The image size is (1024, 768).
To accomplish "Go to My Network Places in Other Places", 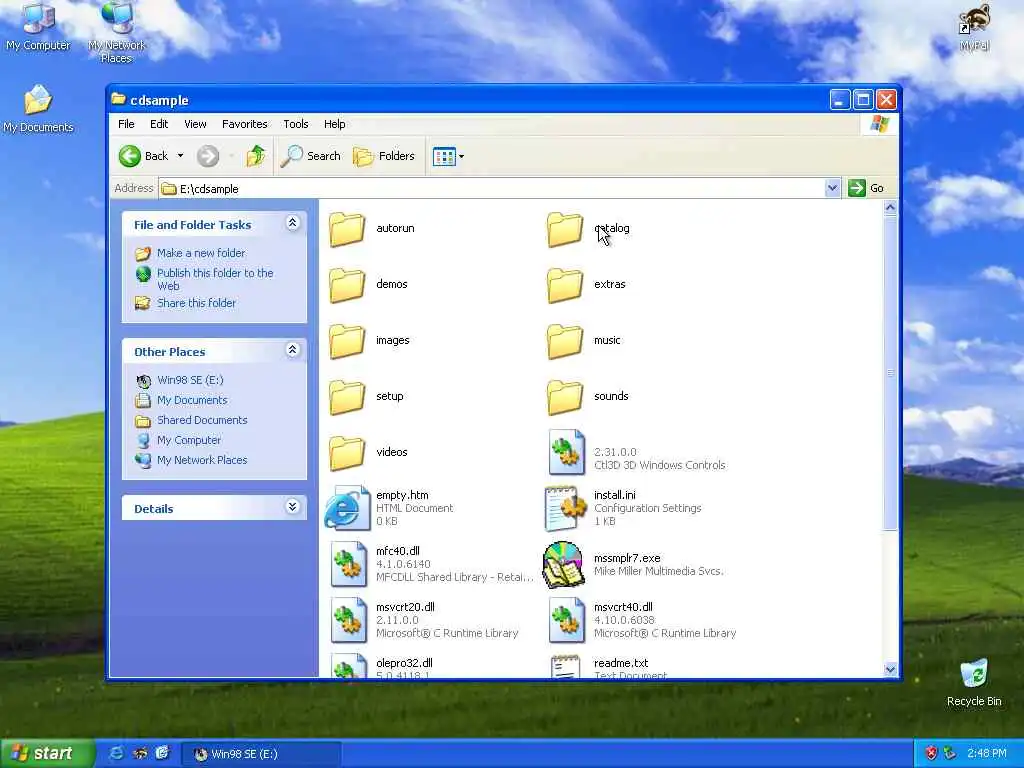I will click(202, 460).
